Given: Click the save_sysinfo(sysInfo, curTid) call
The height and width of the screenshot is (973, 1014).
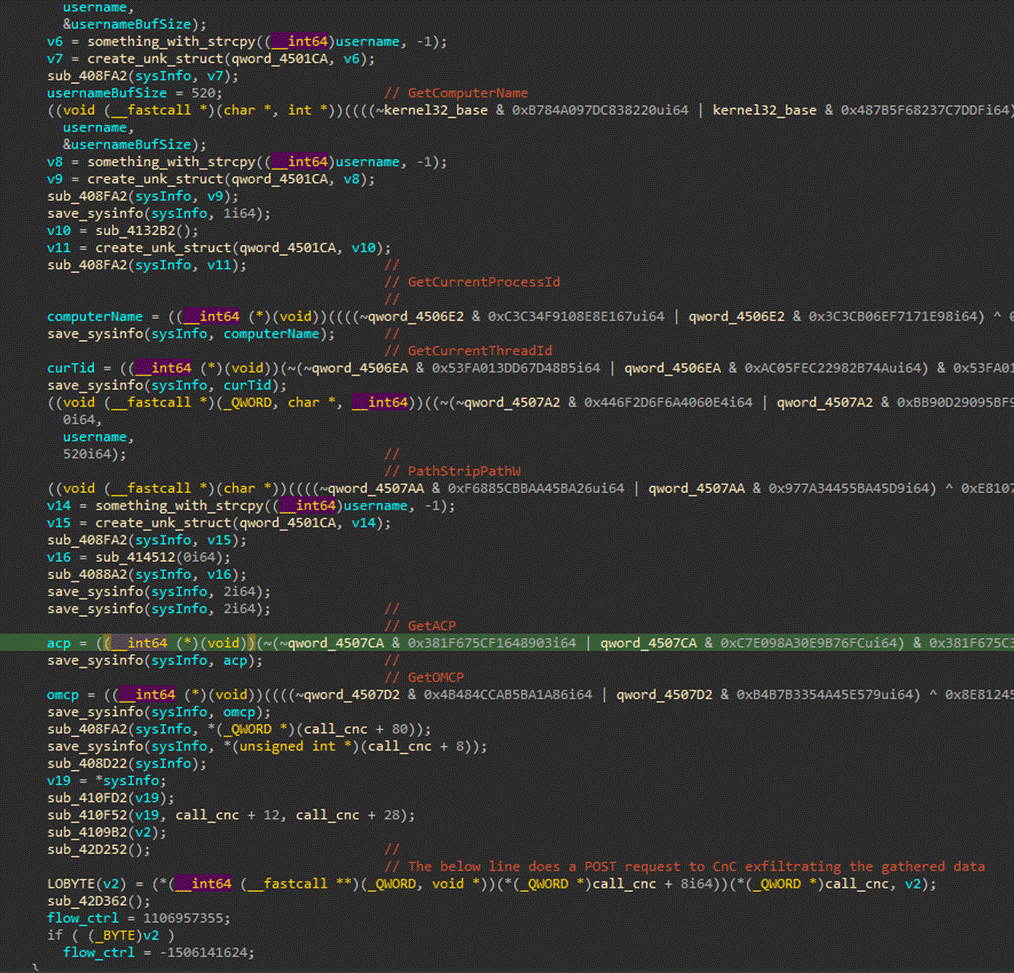Looking at the screenshot, I should (167, 385).
